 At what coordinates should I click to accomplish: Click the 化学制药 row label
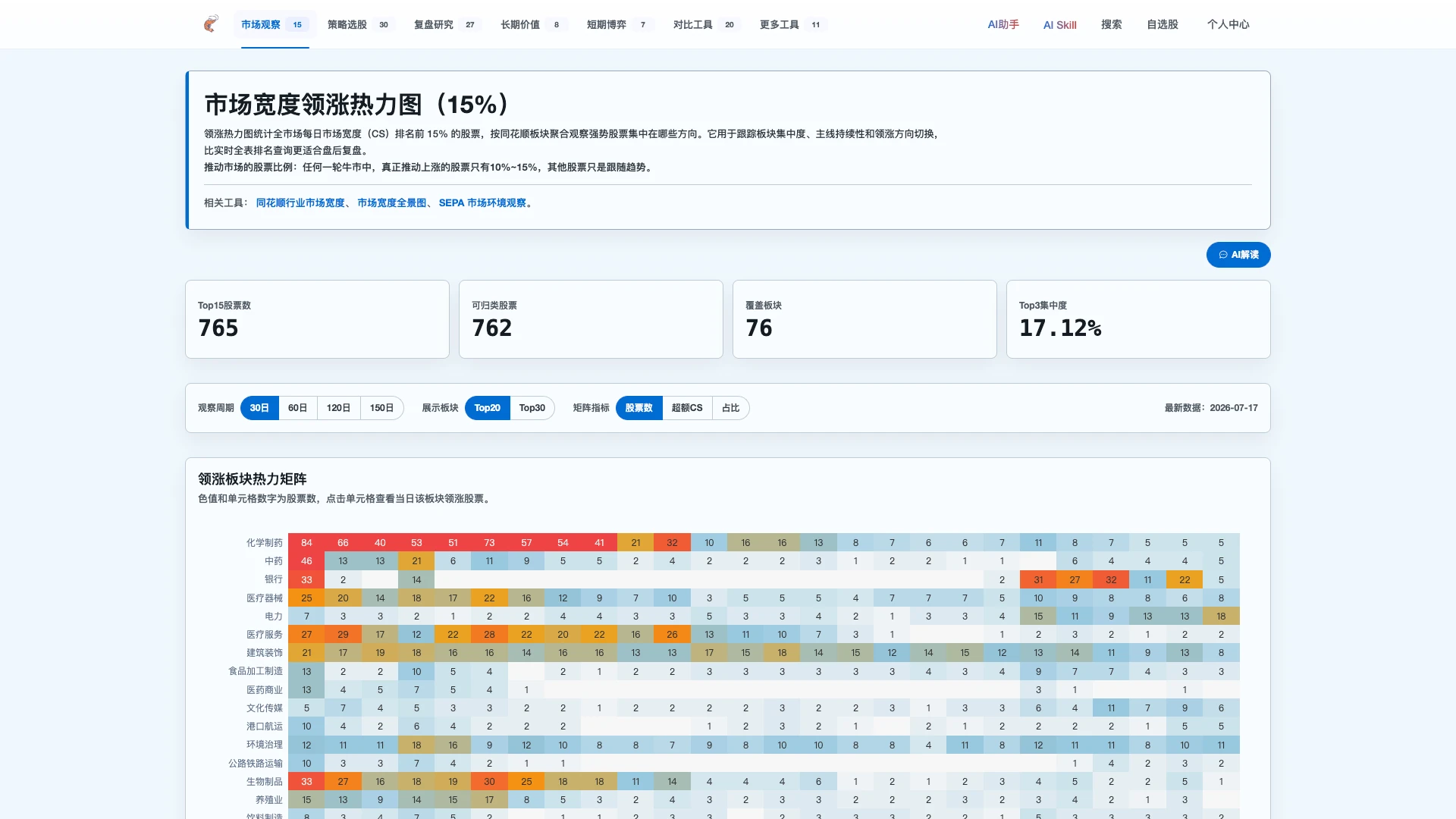click(264, 543)
